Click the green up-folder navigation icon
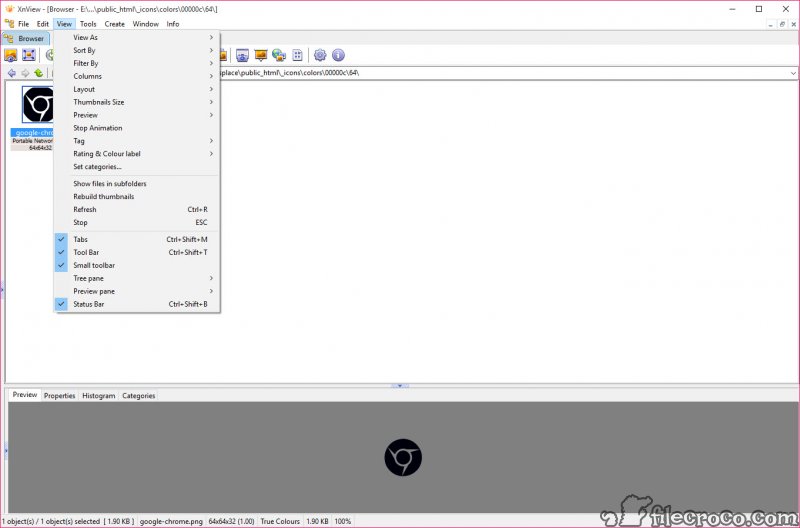800x528 pixels. [38, 73]
